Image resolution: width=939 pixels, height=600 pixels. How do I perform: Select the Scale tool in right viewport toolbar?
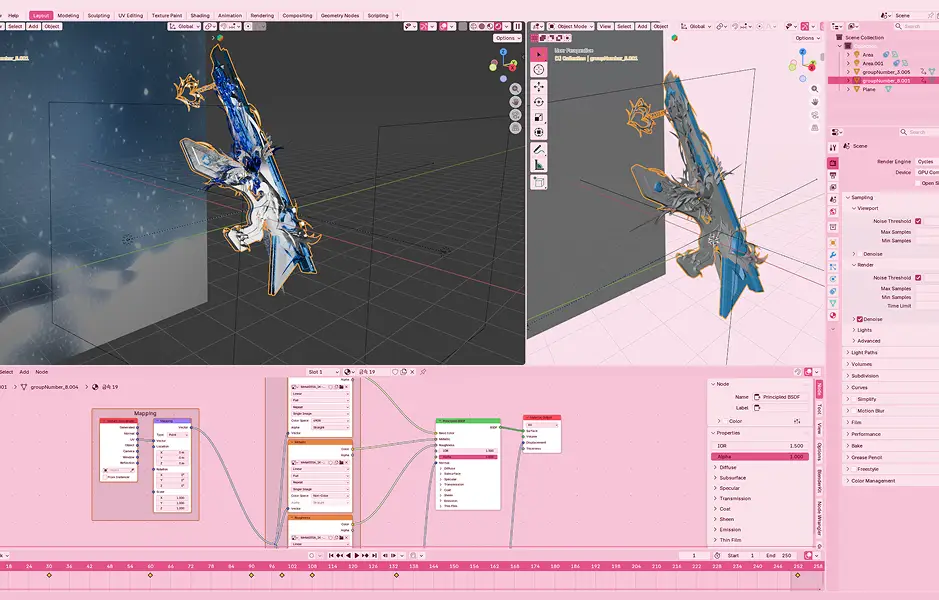coord(539,117)
